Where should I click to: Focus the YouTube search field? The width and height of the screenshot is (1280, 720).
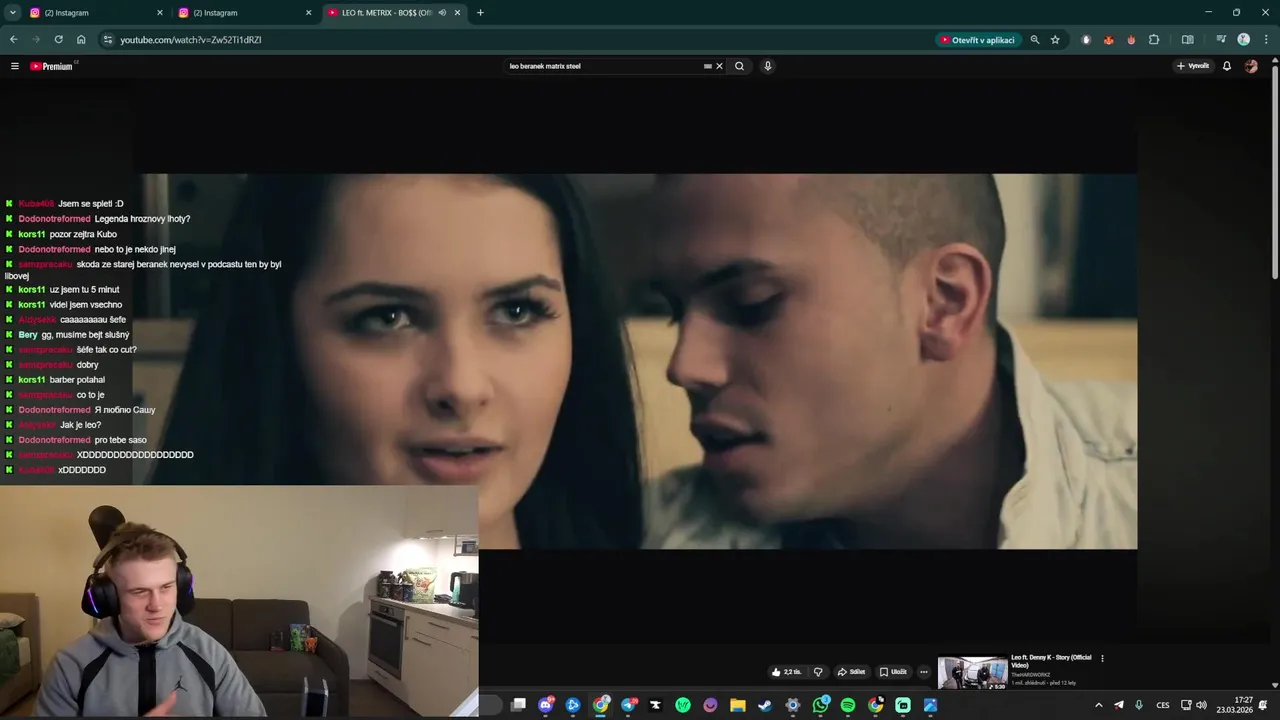[605, 66]
